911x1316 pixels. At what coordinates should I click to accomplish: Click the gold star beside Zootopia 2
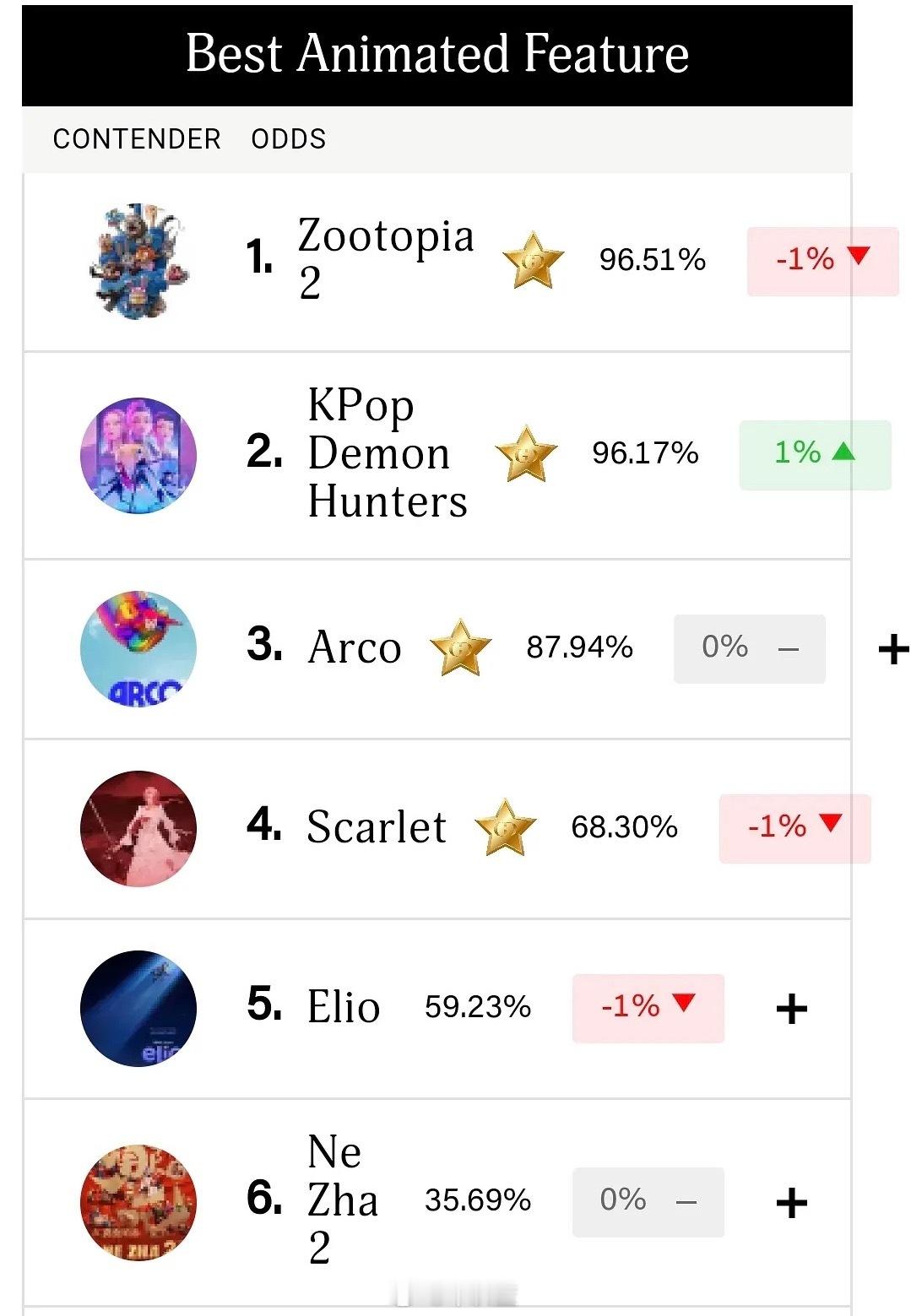coord(533,260)
